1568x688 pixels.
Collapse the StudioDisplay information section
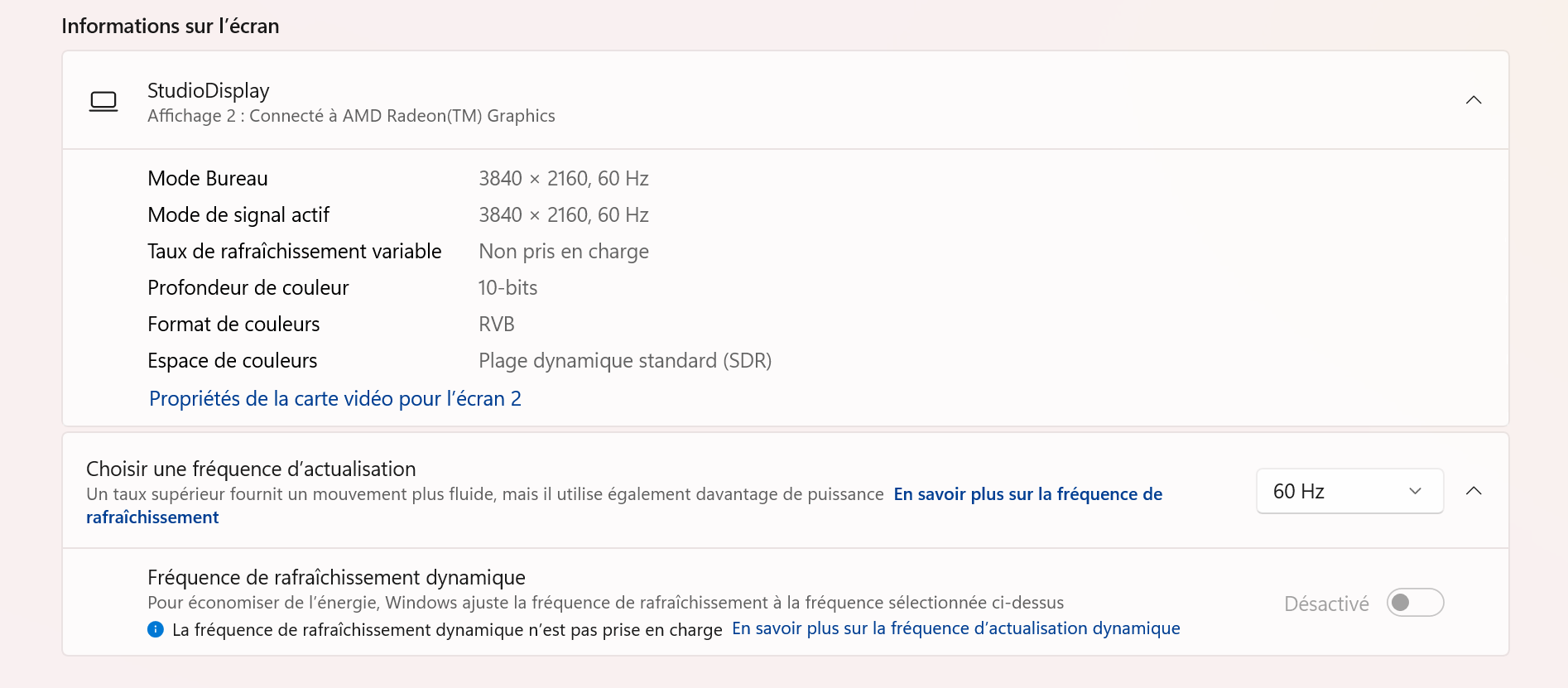[x=1474, y=100]
